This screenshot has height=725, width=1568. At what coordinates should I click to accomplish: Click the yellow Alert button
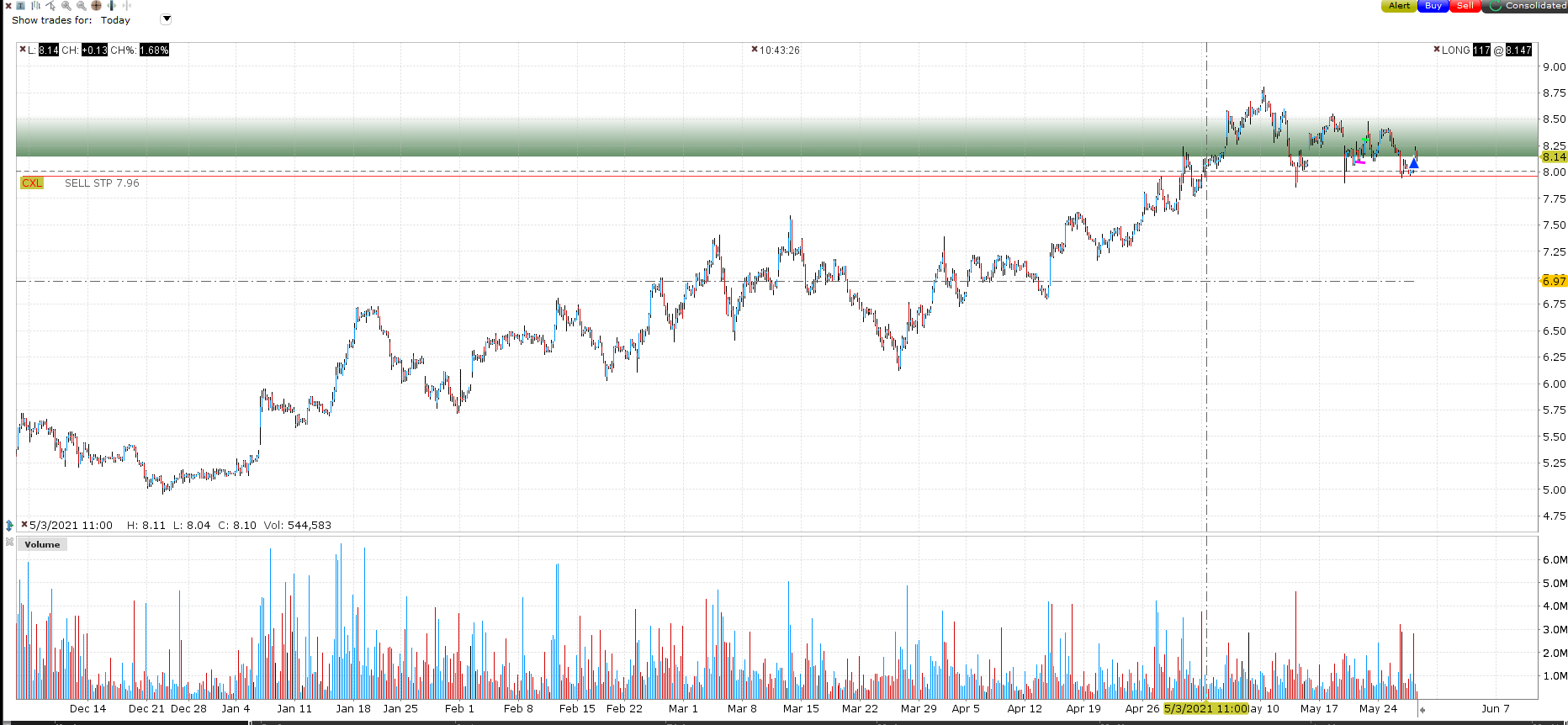1399,6
